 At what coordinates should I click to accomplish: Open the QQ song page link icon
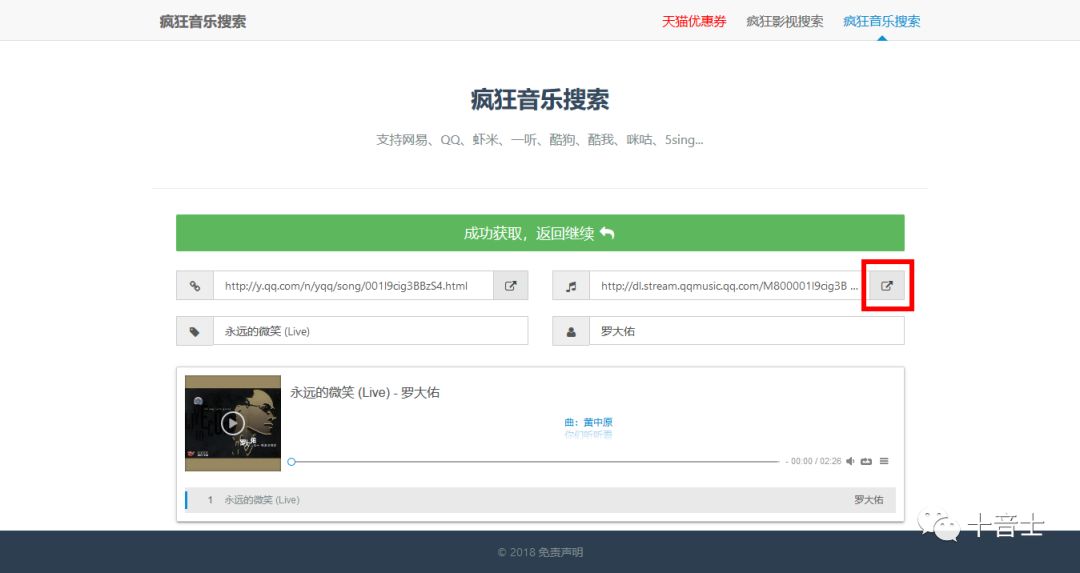510,286
